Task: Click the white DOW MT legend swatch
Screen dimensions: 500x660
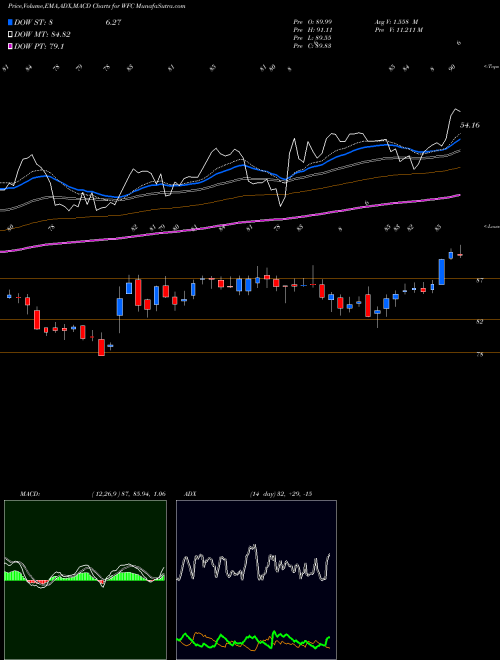Action: tap(11, 35)
